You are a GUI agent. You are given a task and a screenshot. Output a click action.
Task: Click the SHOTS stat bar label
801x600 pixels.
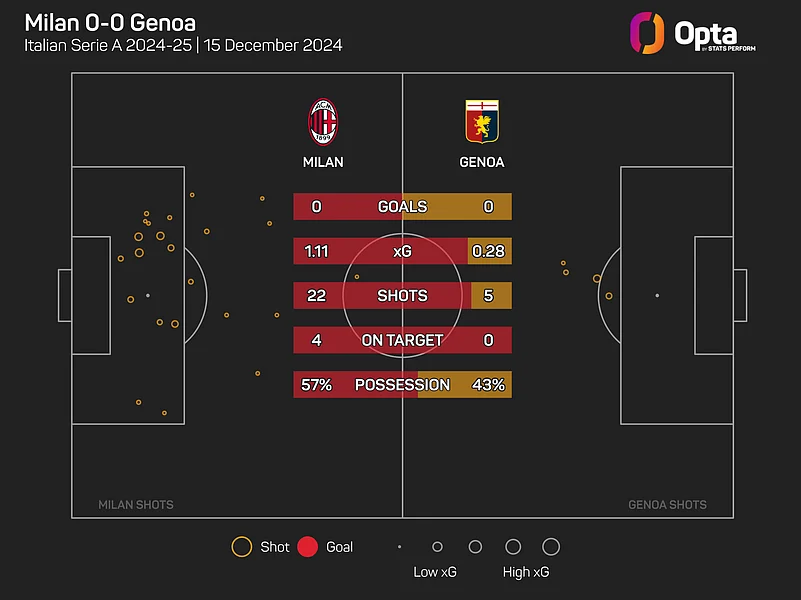(402, 296)
